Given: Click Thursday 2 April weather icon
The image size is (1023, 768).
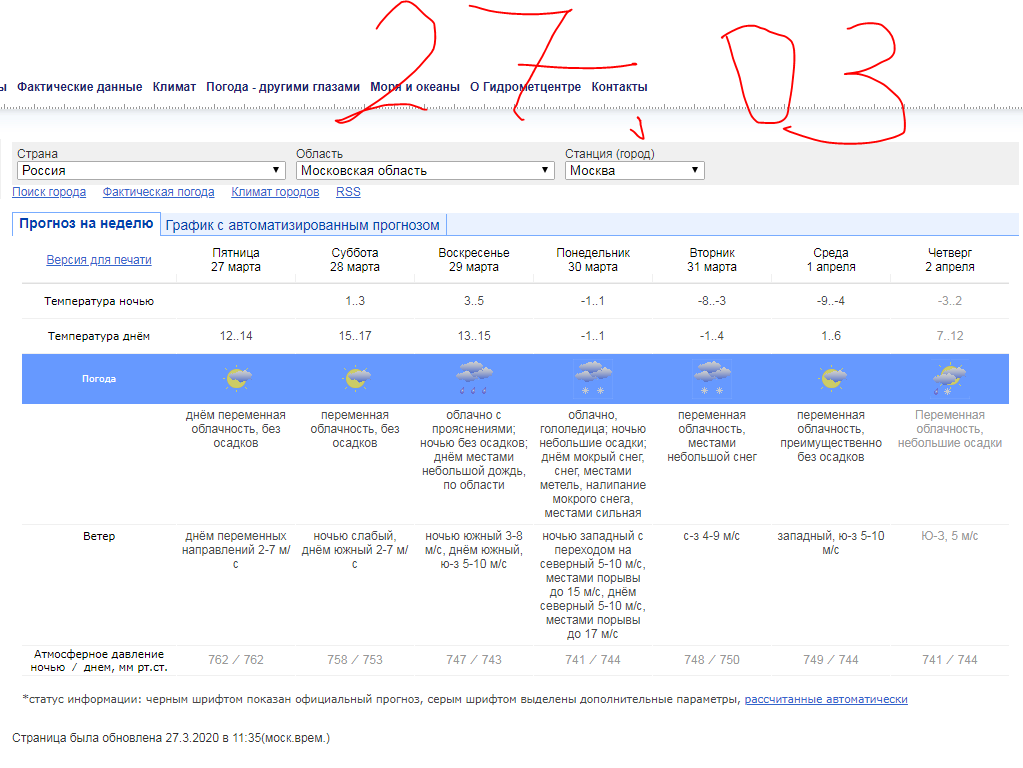Looking at the screenshot, I should (x=949, y=378).
